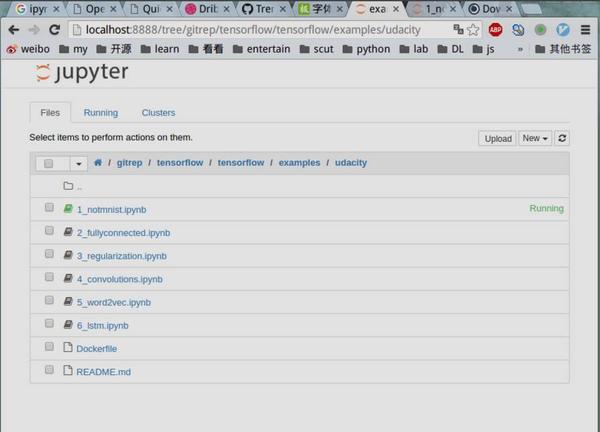Open the python bookmarks folder

tap(366, 49)
